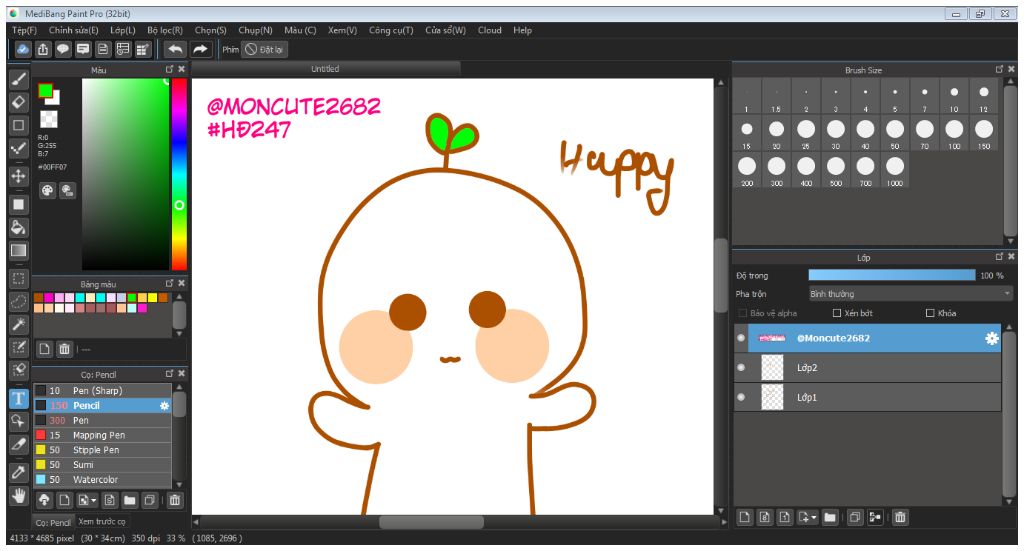Click Bảng màu palette scroll-down arrow
The height and width of the screenshot is (551, 1024).
pyautogui.click(x=179, y=334)
